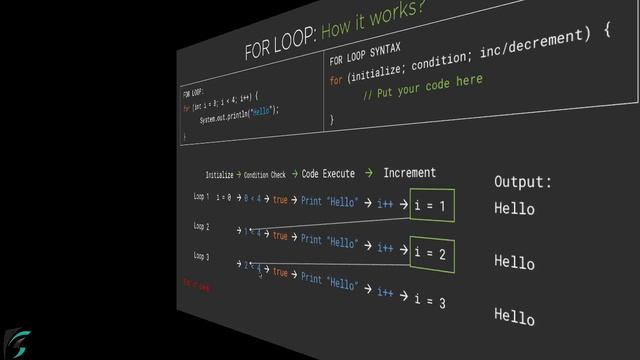Click the "2 < 4" condition in the Loop 3 row
Viewport: 640px width, 360px height.
[252, 267]
